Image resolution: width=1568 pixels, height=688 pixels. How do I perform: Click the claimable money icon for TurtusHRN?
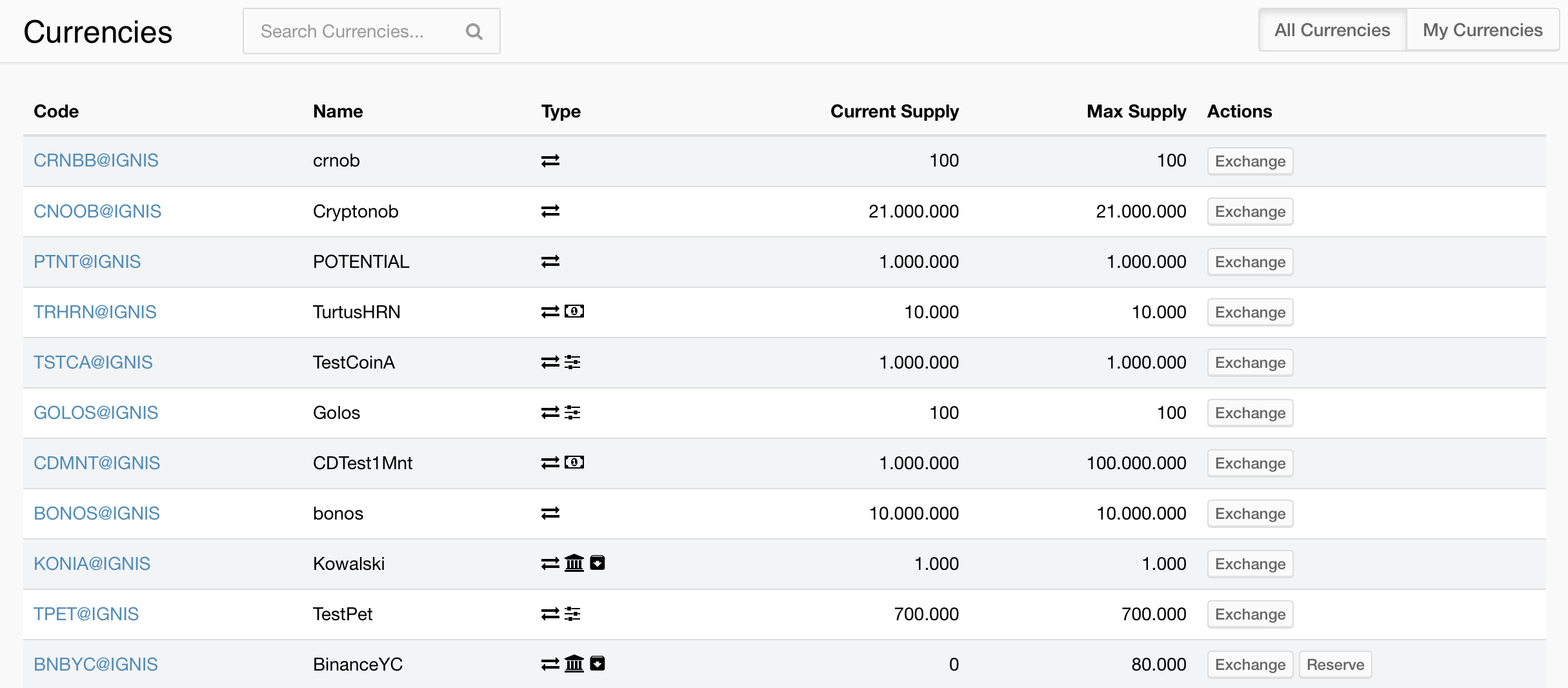(x=574, y=312)
